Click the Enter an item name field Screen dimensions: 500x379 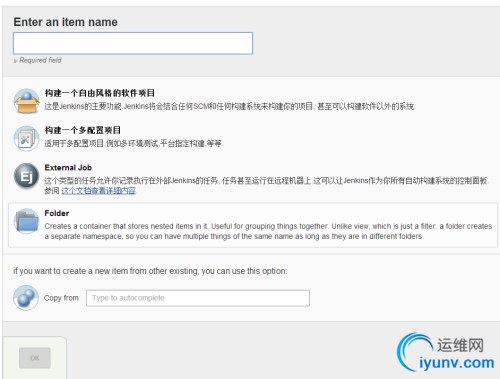pyautogui.click(x=133, y=43)
